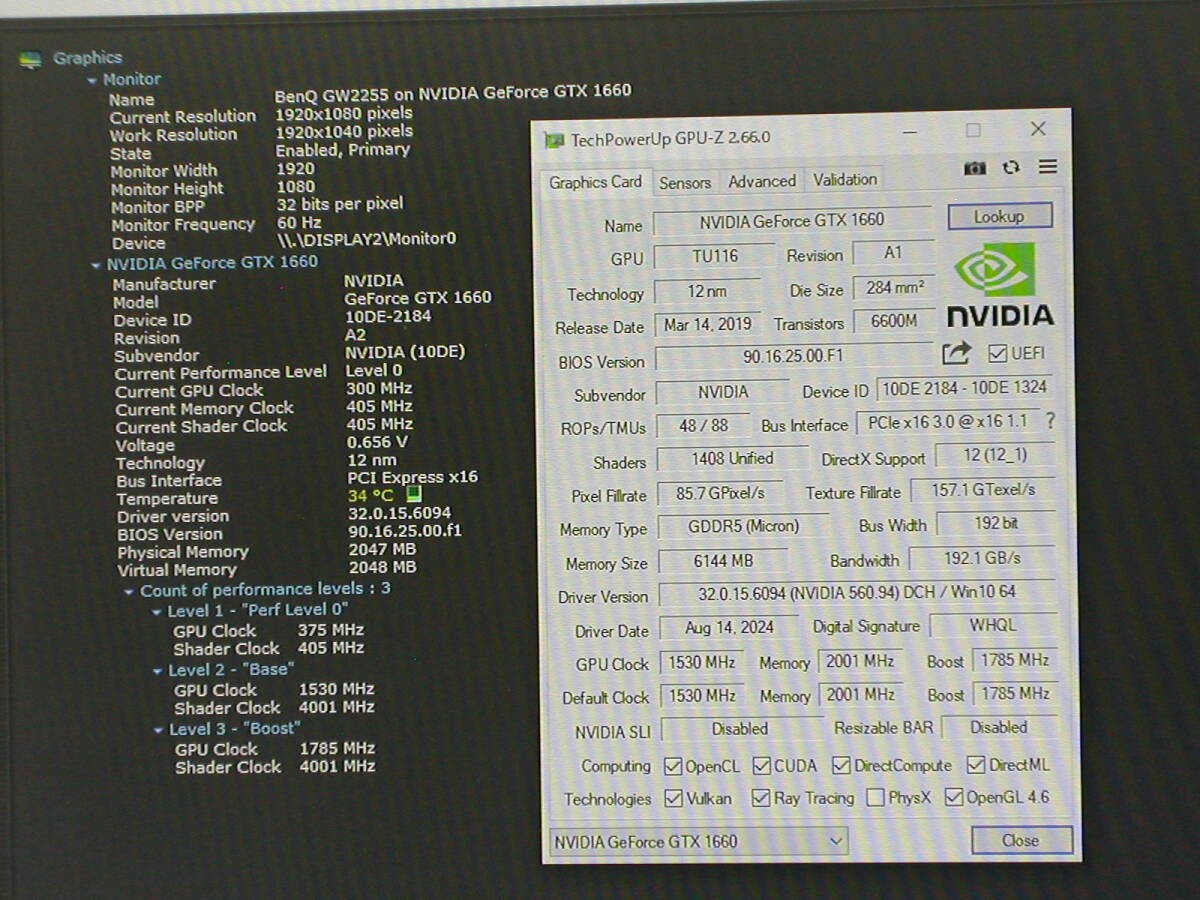Click the Memory Size value 6144 MB
This screenshot has width=1200, height=900.
[x=723, y=561]
